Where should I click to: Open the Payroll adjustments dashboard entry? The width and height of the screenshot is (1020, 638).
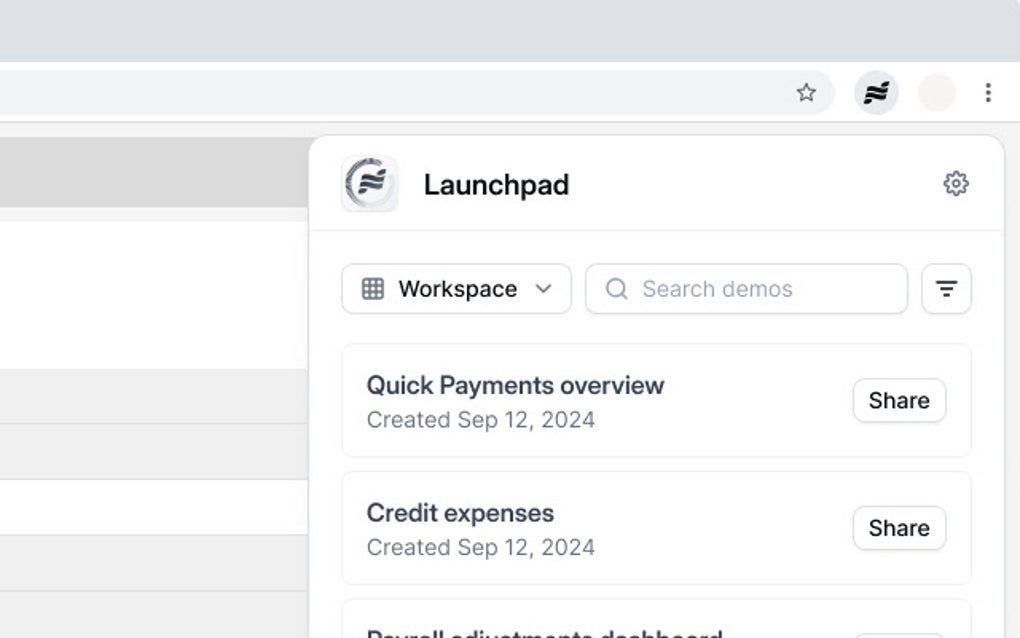[545, 632]
